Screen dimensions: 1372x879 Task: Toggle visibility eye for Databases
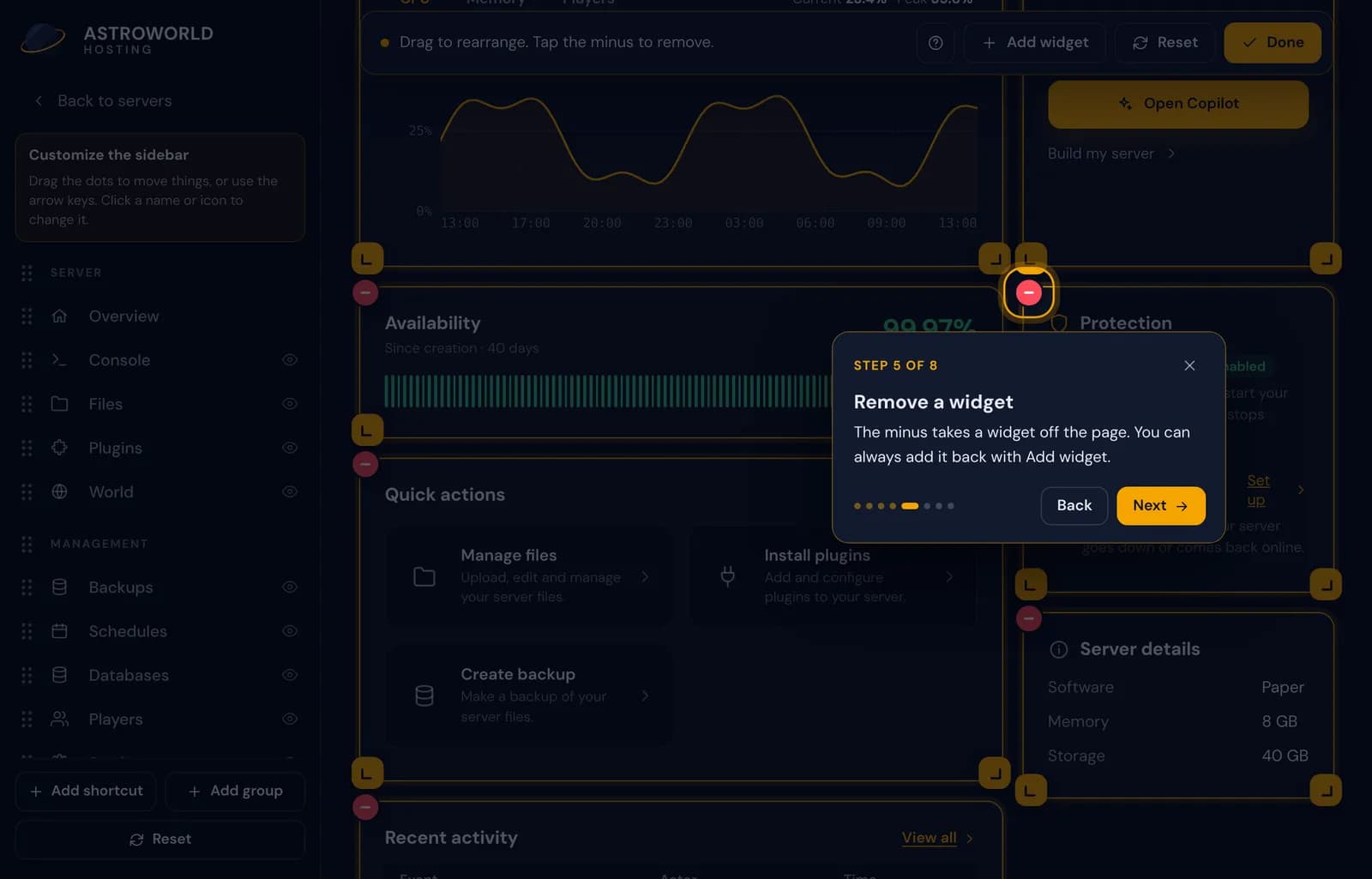pos(290,675)
